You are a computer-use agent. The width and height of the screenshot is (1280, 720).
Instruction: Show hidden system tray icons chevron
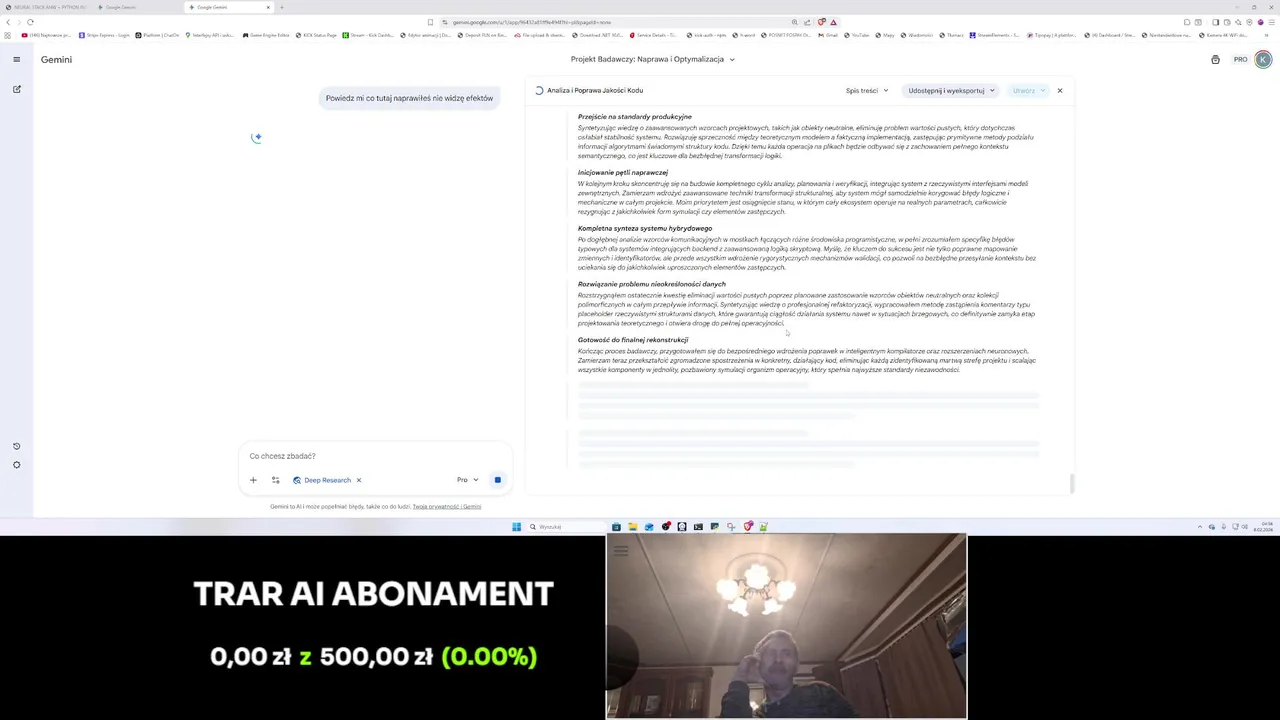coord(1200,527)
